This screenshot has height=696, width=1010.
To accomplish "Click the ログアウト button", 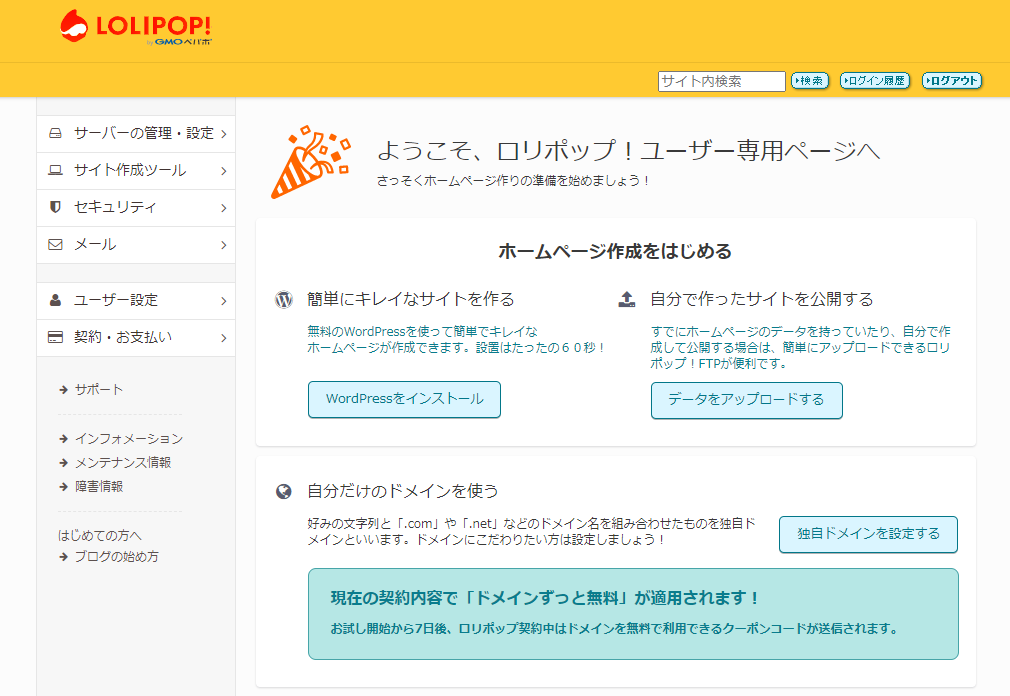I will (x=952, y=80).
